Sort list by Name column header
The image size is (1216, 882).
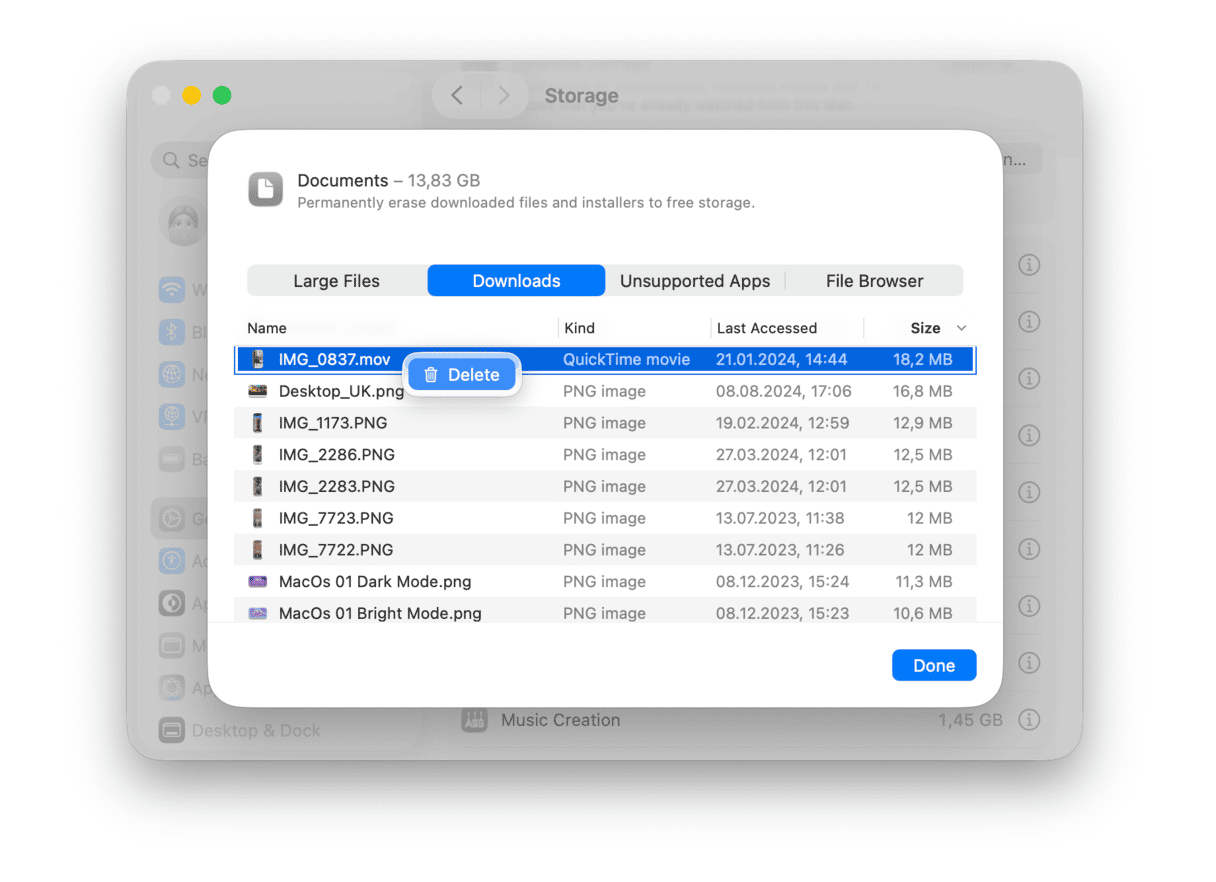[267, 328]
